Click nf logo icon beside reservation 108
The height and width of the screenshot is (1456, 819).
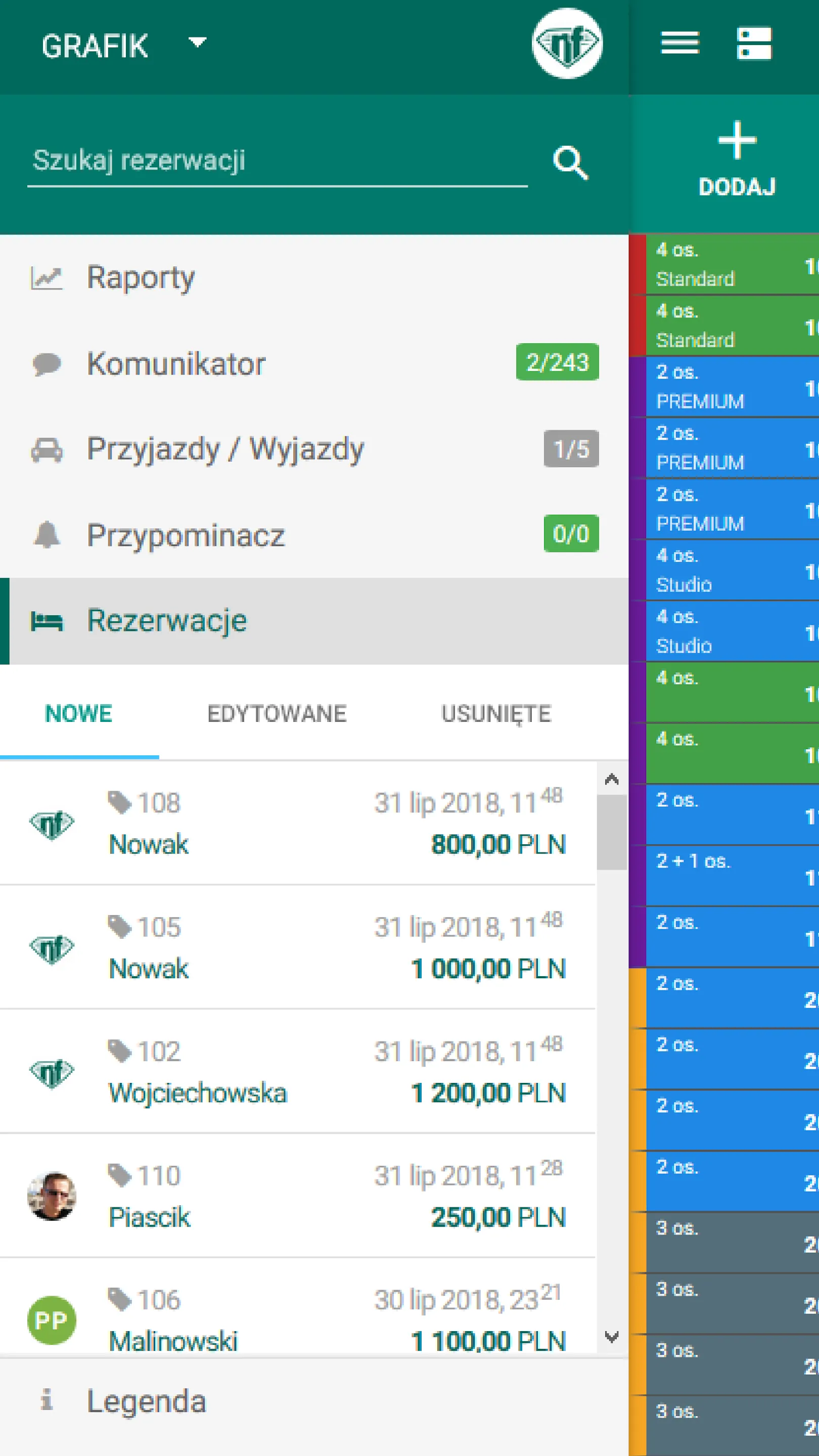(x=52, y=825)
